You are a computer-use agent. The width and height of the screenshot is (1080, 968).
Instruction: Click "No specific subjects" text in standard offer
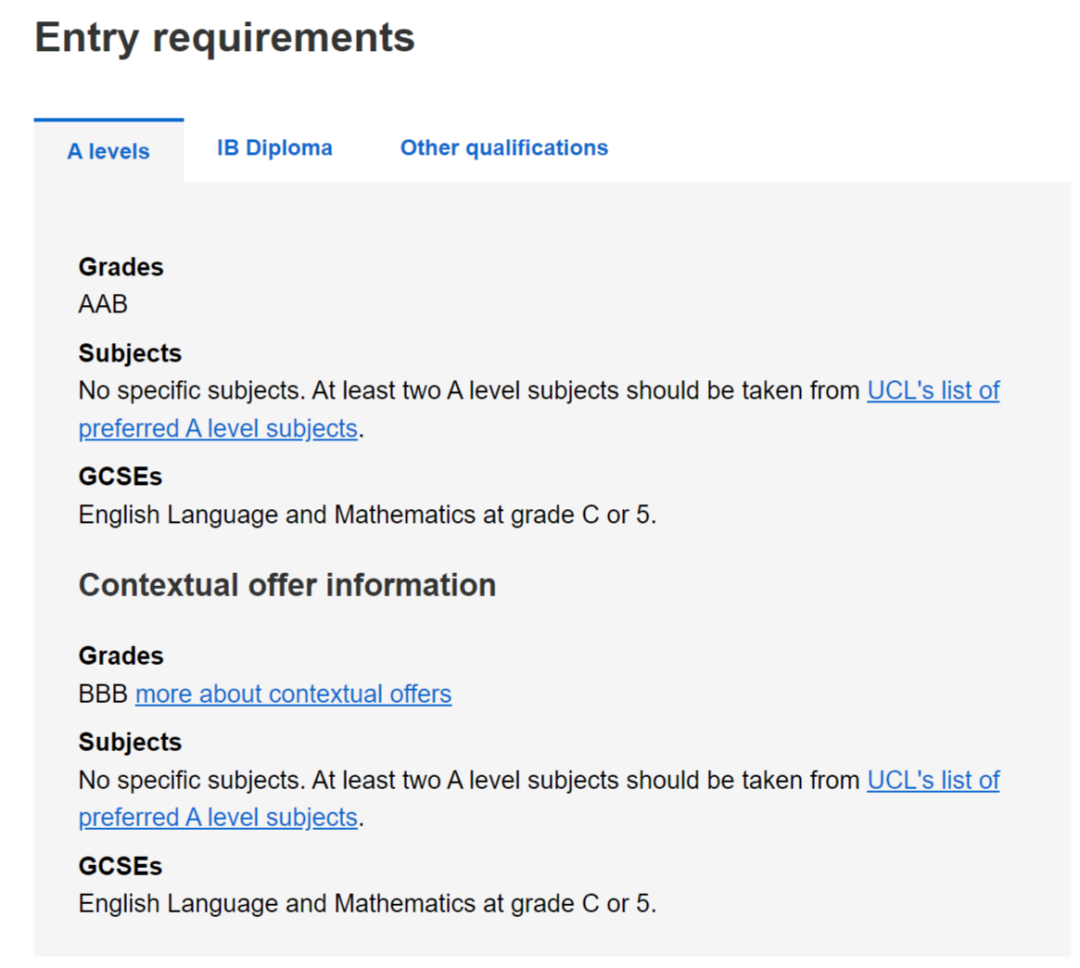coord(190,390)
